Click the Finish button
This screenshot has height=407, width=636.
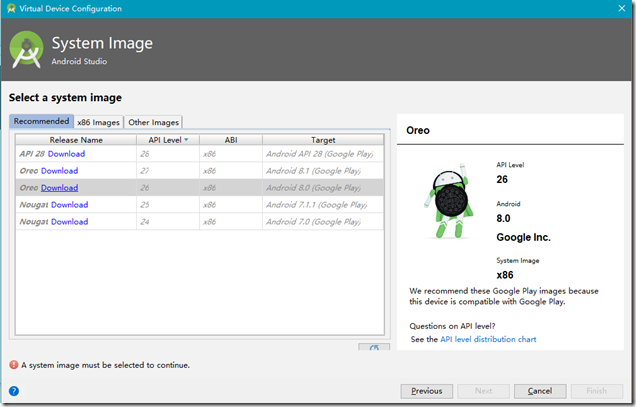tap(597, 391)
